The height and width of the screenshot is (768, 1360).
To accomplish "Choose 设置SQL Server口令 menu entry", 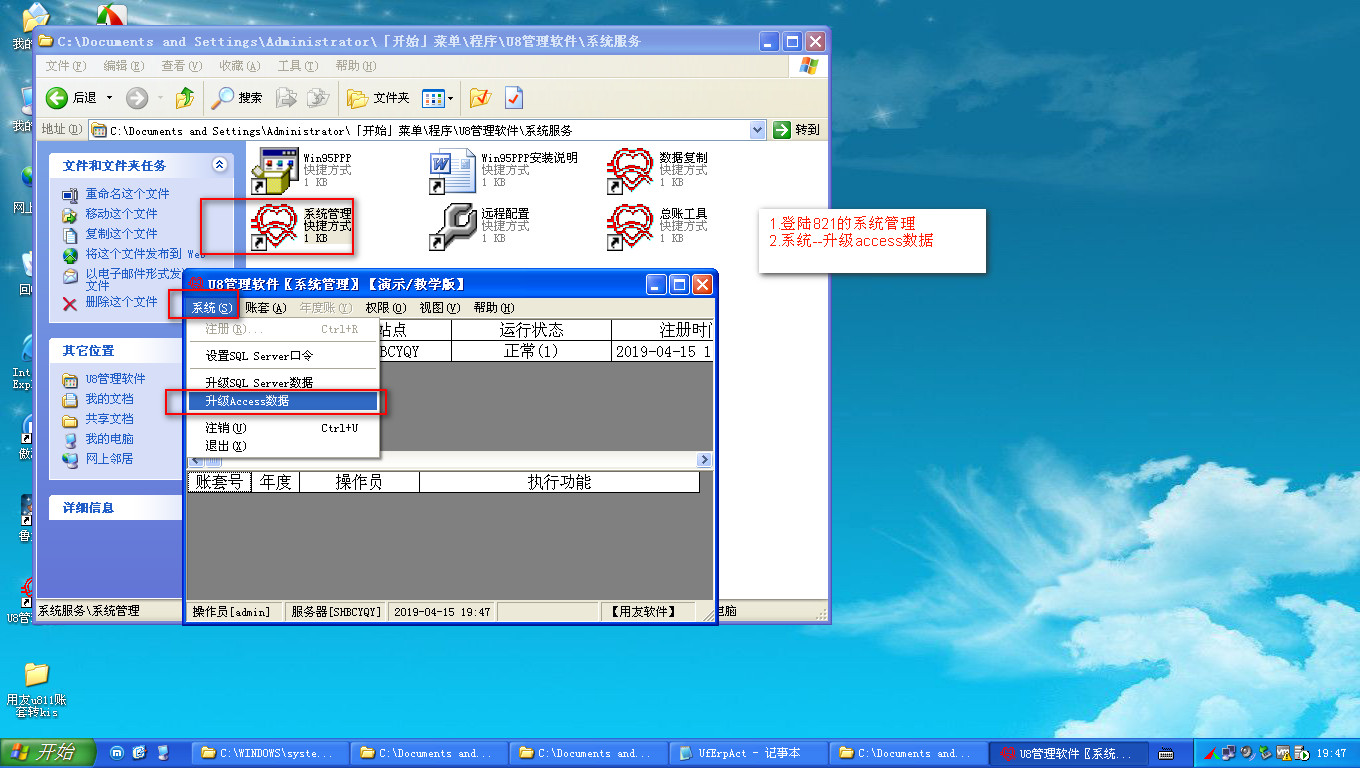I will 259,356.
